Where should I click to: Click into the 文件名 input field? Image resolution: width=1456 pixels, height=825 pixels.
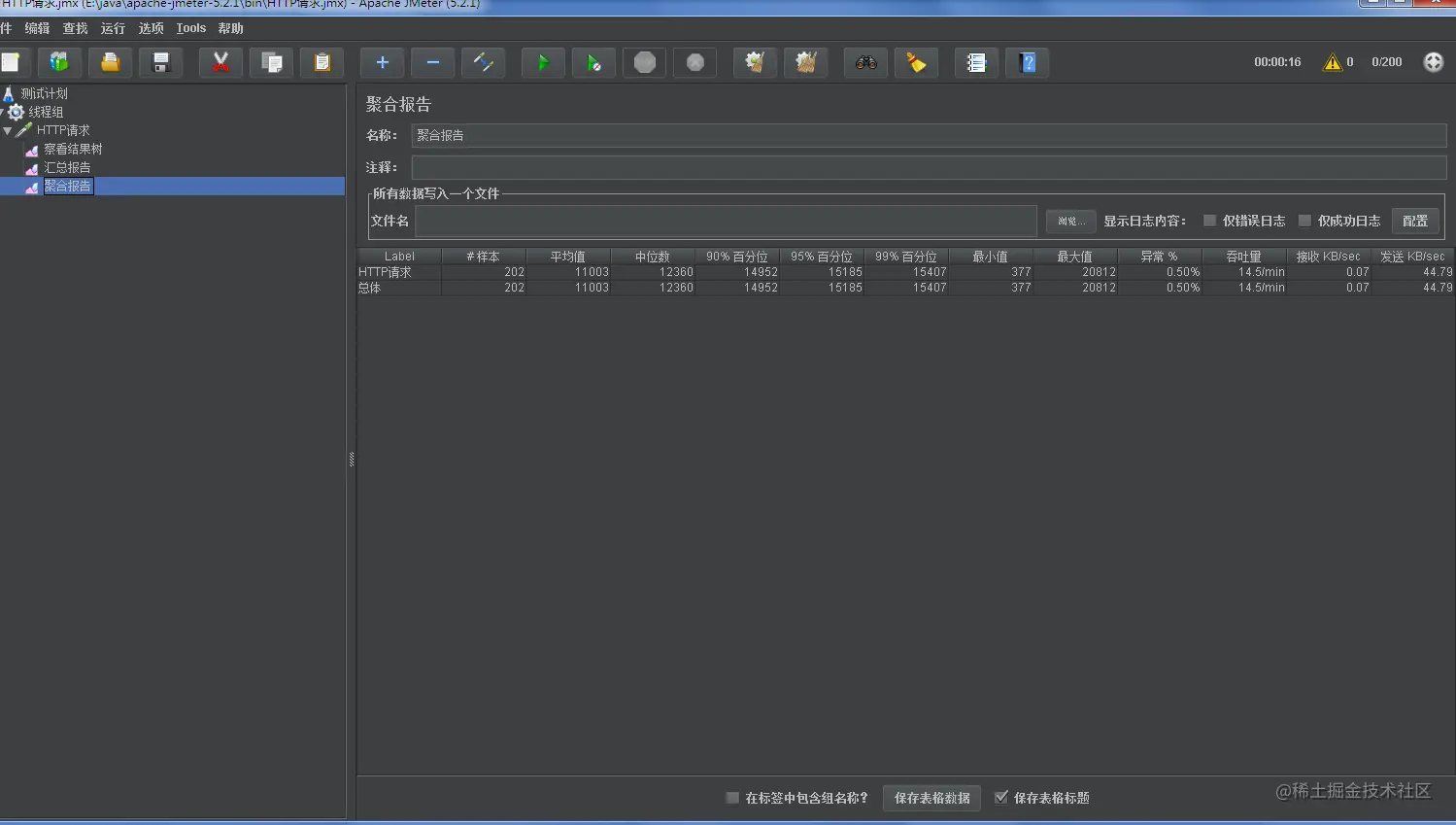[x=726, y=221]
